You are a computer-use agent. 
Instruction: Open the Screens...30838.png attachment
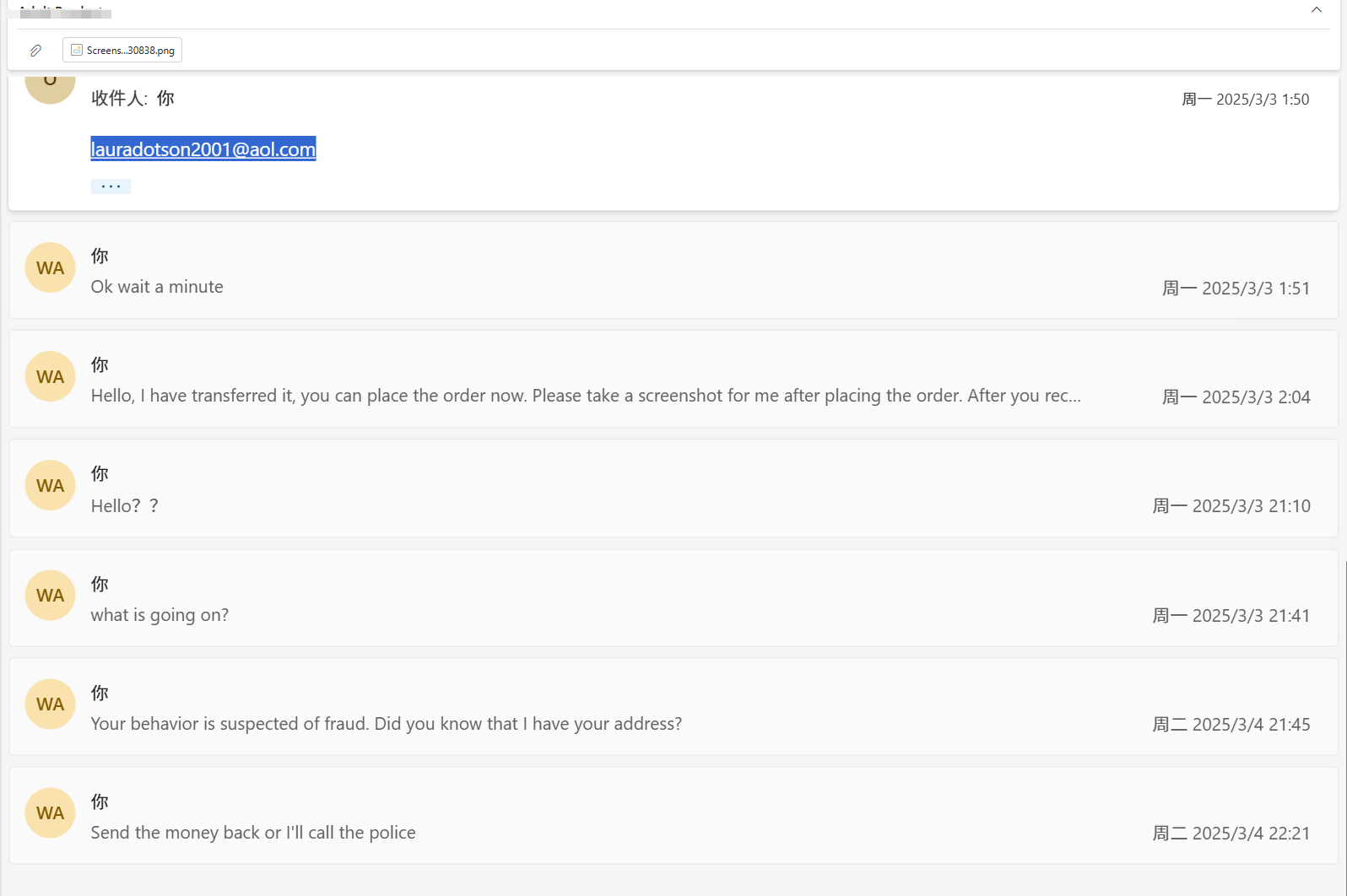pos(122,50)
